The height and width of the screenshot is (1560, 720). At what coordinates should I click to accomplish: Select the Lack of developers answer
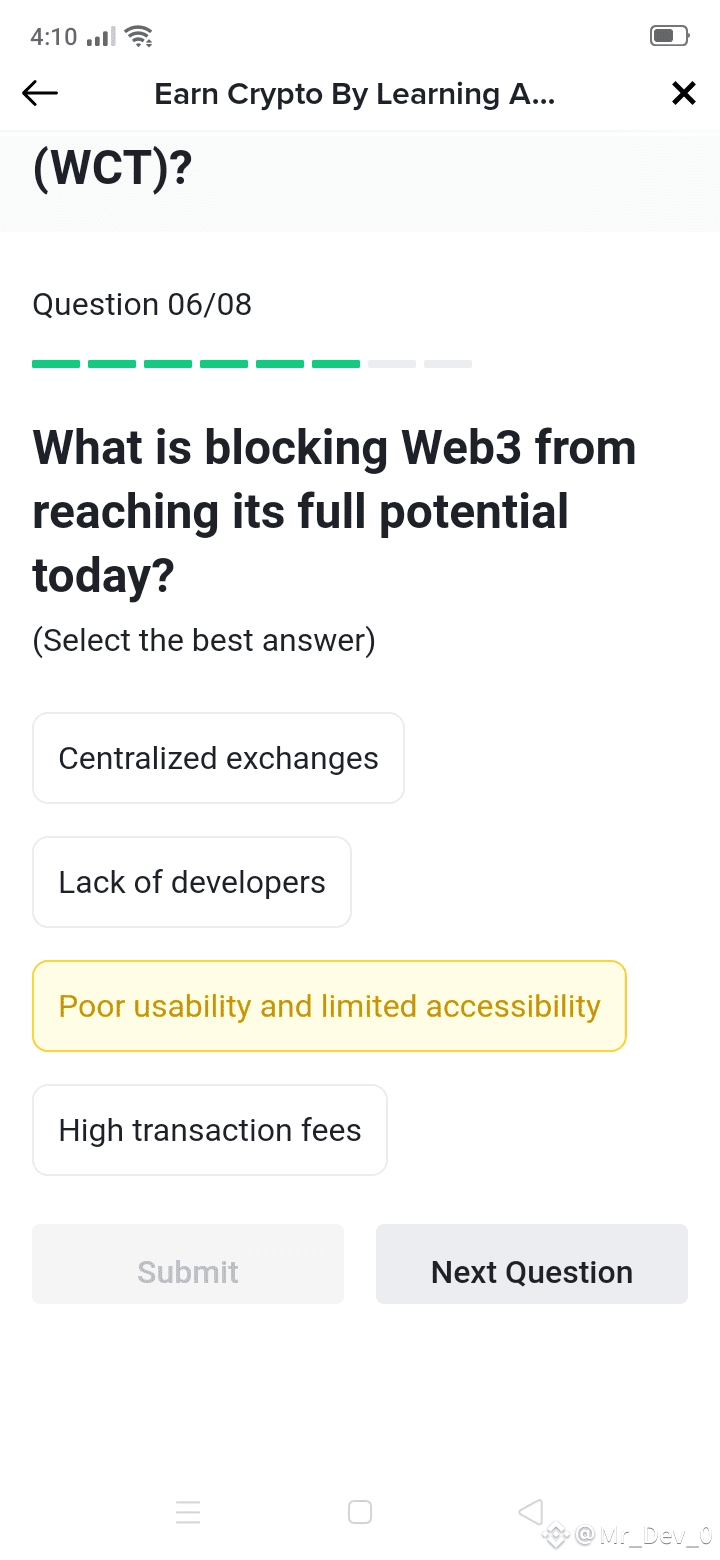pyautogui.click(x=192, y=882)
